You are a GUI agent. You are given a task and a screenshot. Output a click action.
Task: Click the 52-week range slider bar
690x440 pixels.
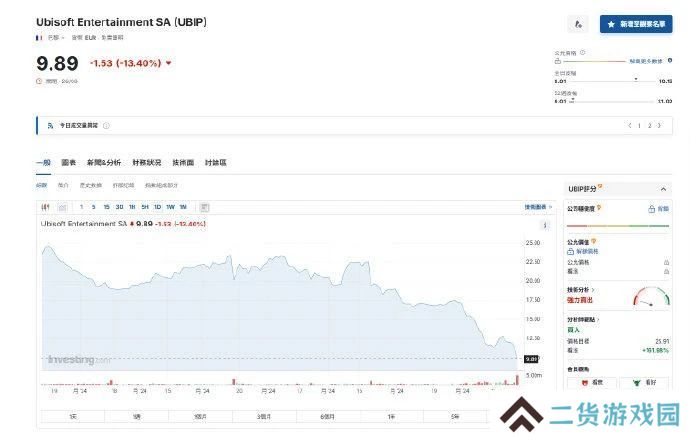tap(613, 101)
